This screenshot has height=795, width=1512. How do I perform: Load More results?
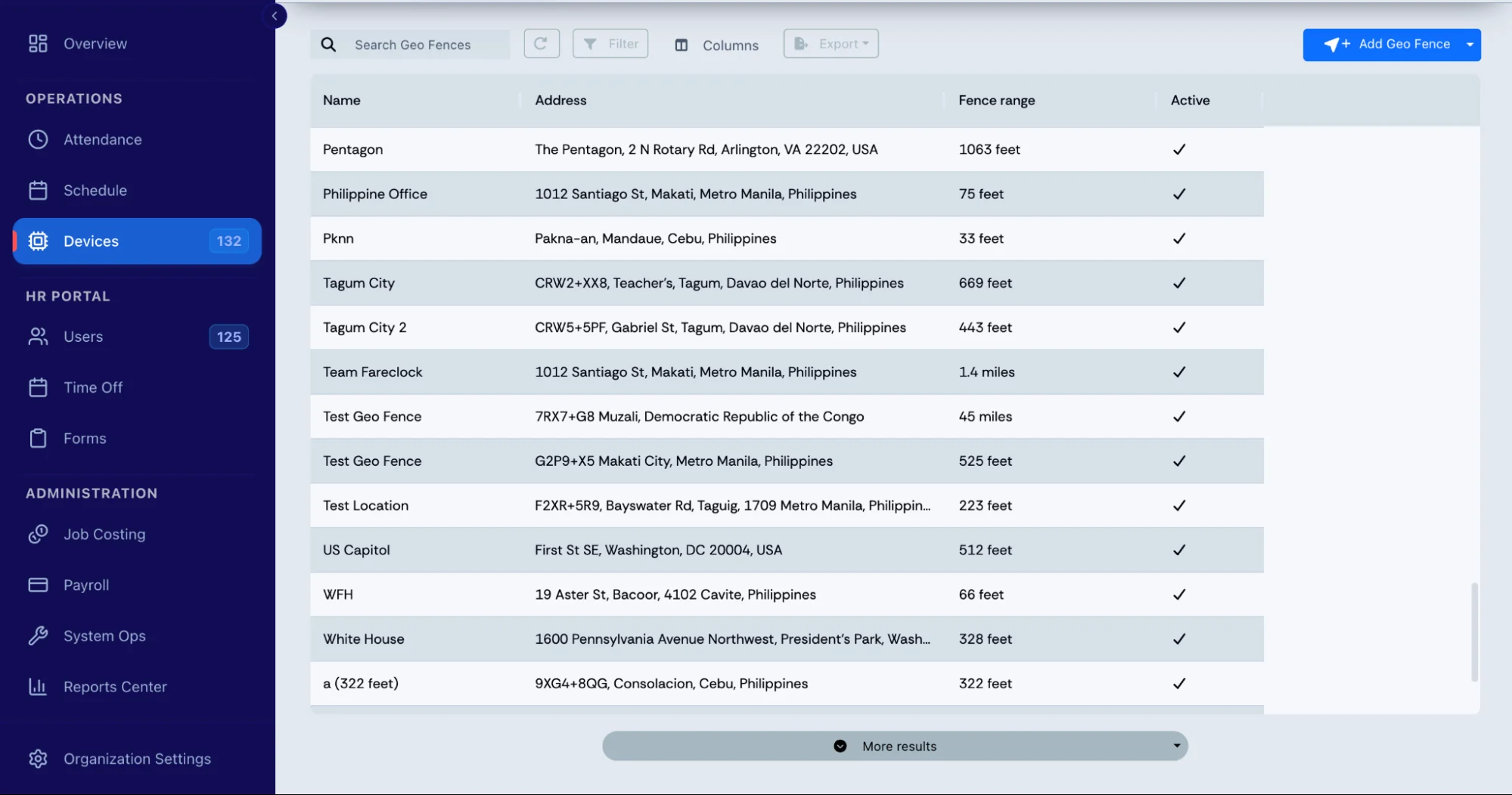pyautogui.click(x=895, y=746)
